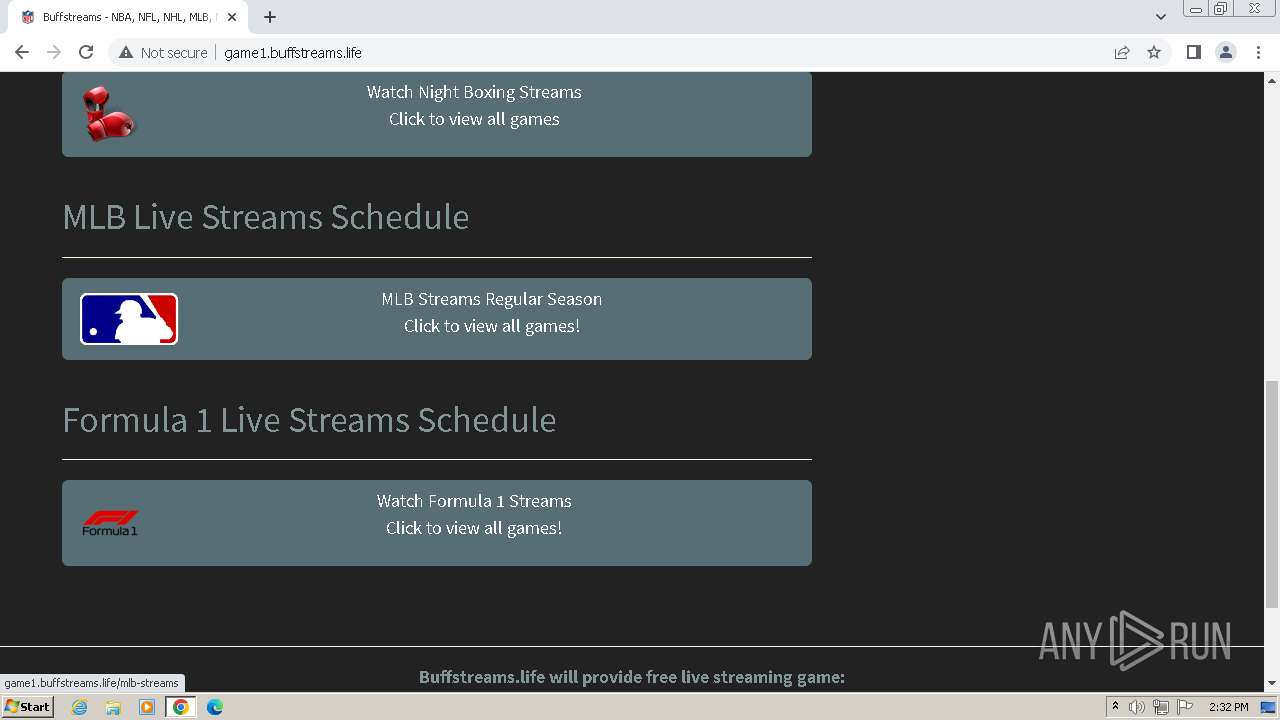This screenshot has width=1280, height=720.
Task: Click the browser forward arrow
Action: tap(54, 52)
